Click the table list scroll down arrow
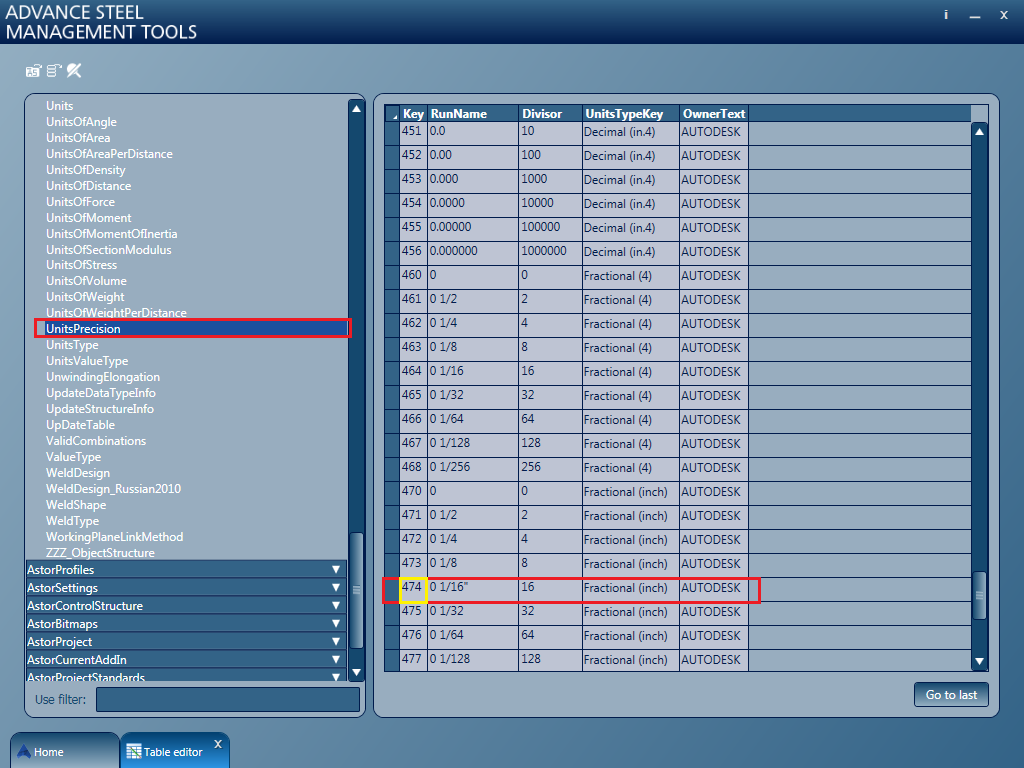The height and width of the screenshot is (768, 1024). pyautogui.click(x=357, y=672)
